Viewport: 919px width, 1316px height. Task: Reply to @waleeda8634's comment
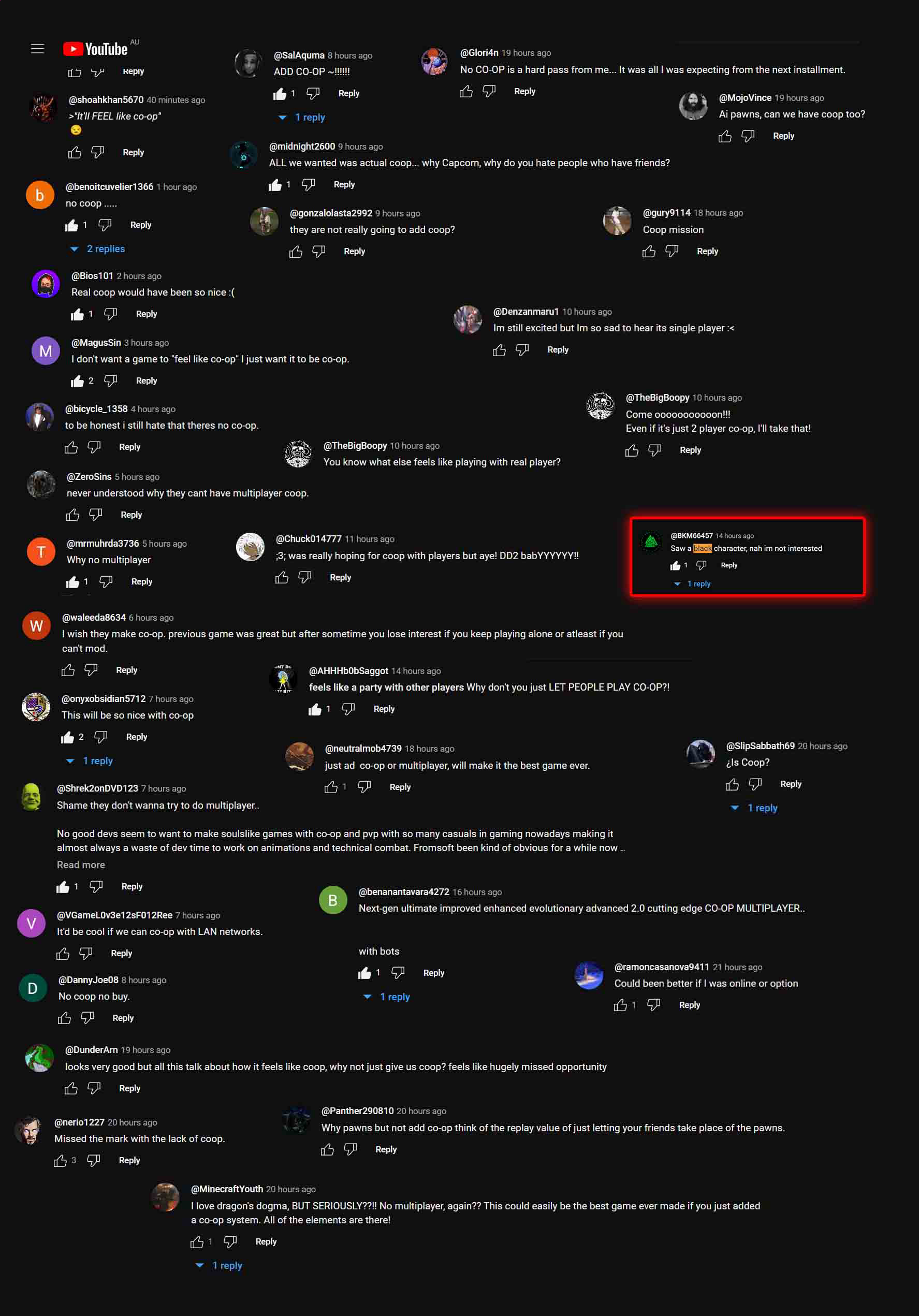pos(127,670)
